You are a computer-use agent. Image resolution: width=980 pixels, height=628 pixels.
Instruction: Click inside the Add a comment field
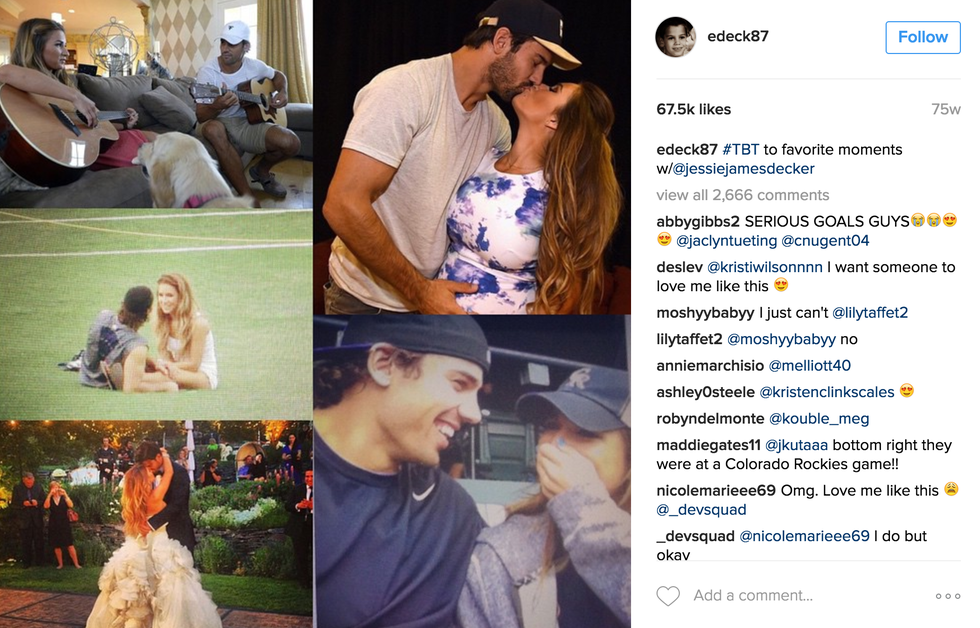(806, 596)
